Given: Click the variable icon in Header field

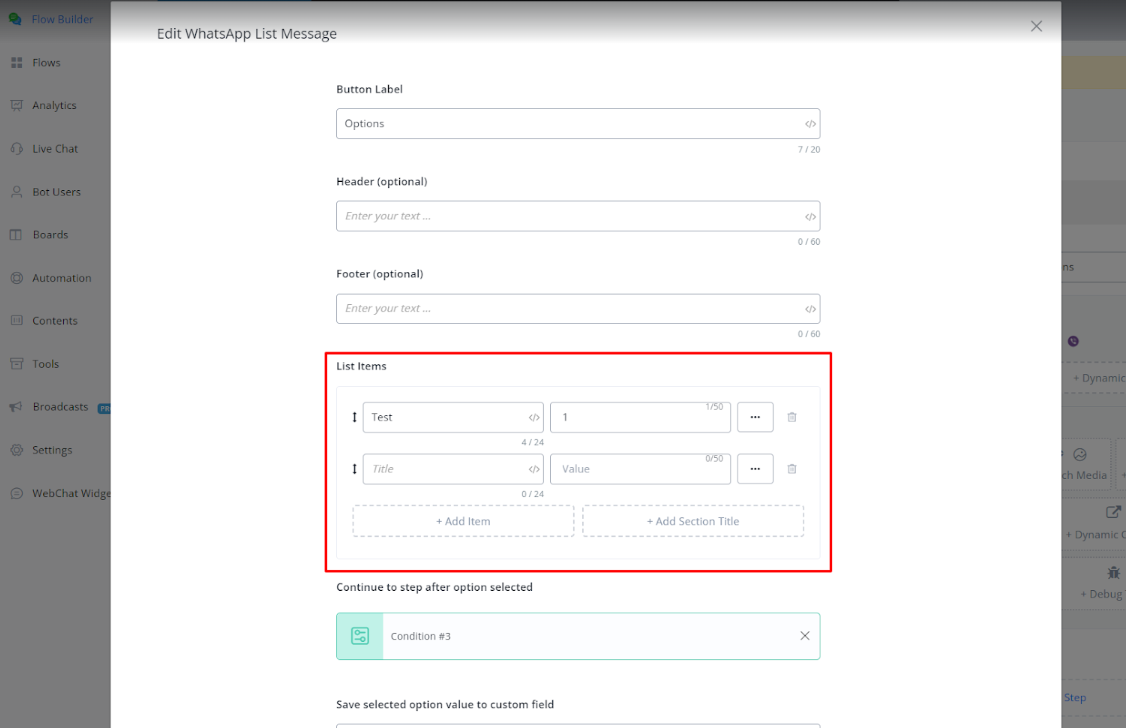Looking at the screenshot, I should [810, 217].
